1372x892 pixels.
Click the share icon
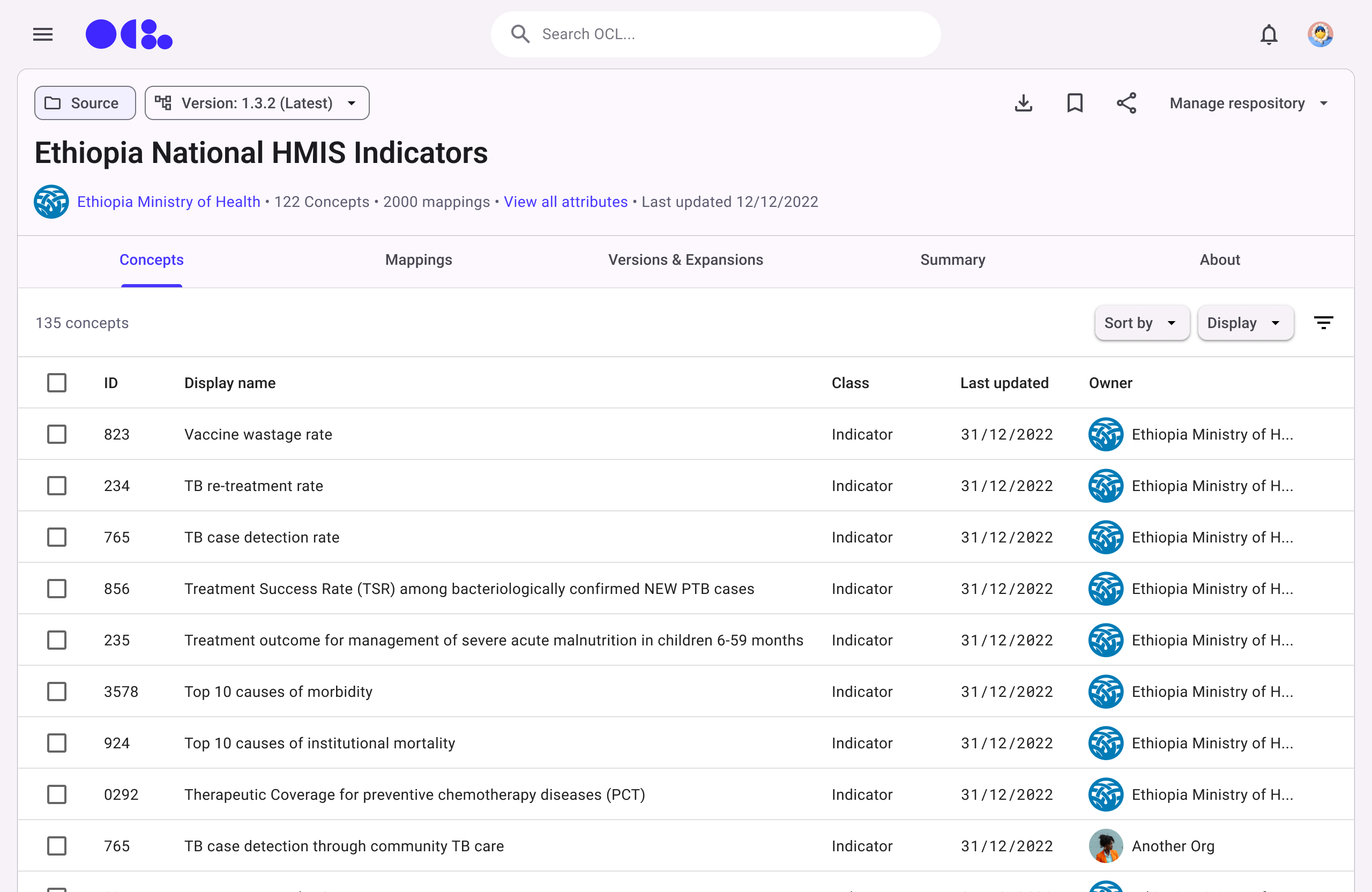(1126, 103)
